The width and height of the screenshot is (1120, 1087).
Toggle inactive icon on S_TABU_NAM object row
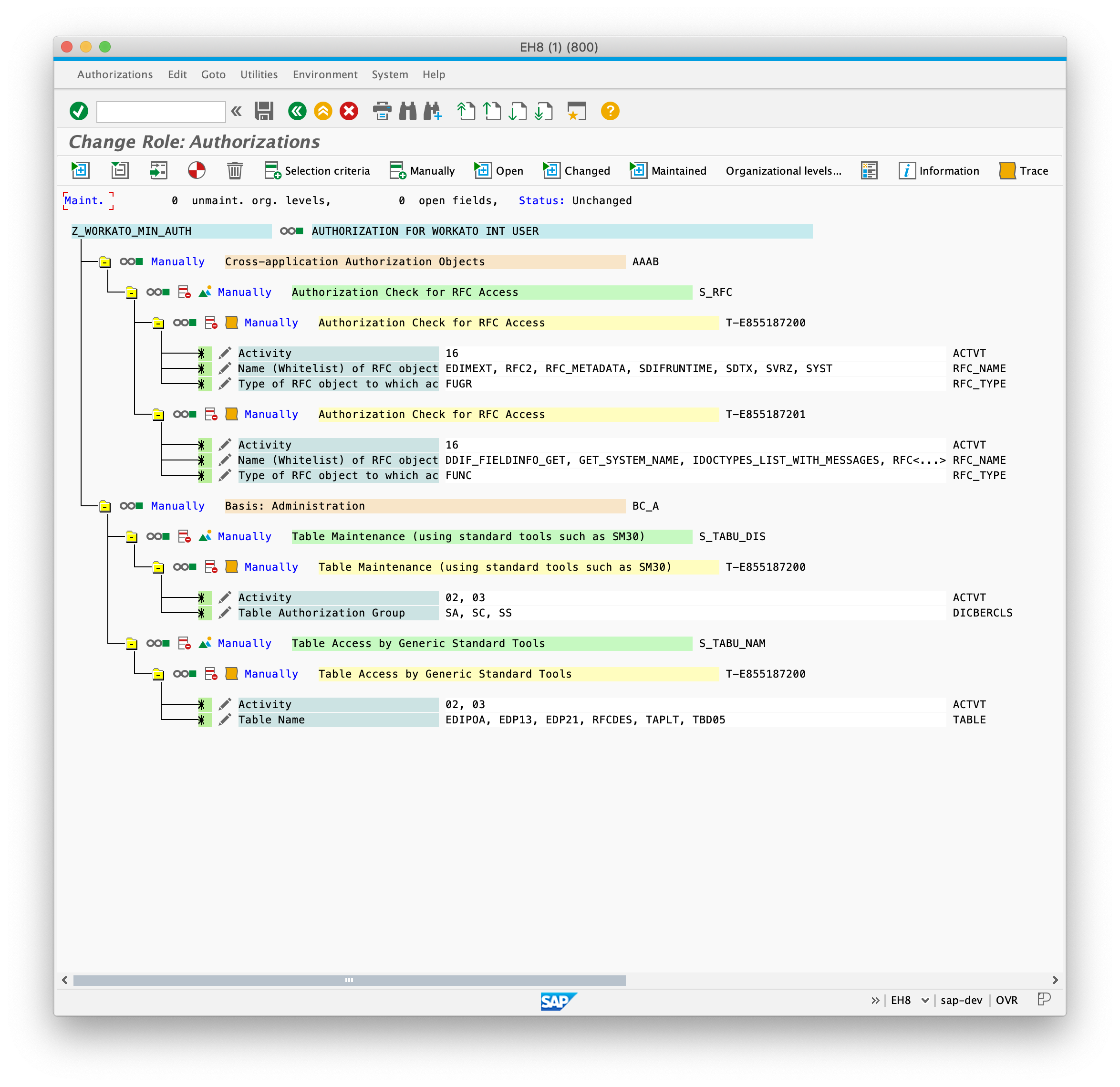coord(184,644)
